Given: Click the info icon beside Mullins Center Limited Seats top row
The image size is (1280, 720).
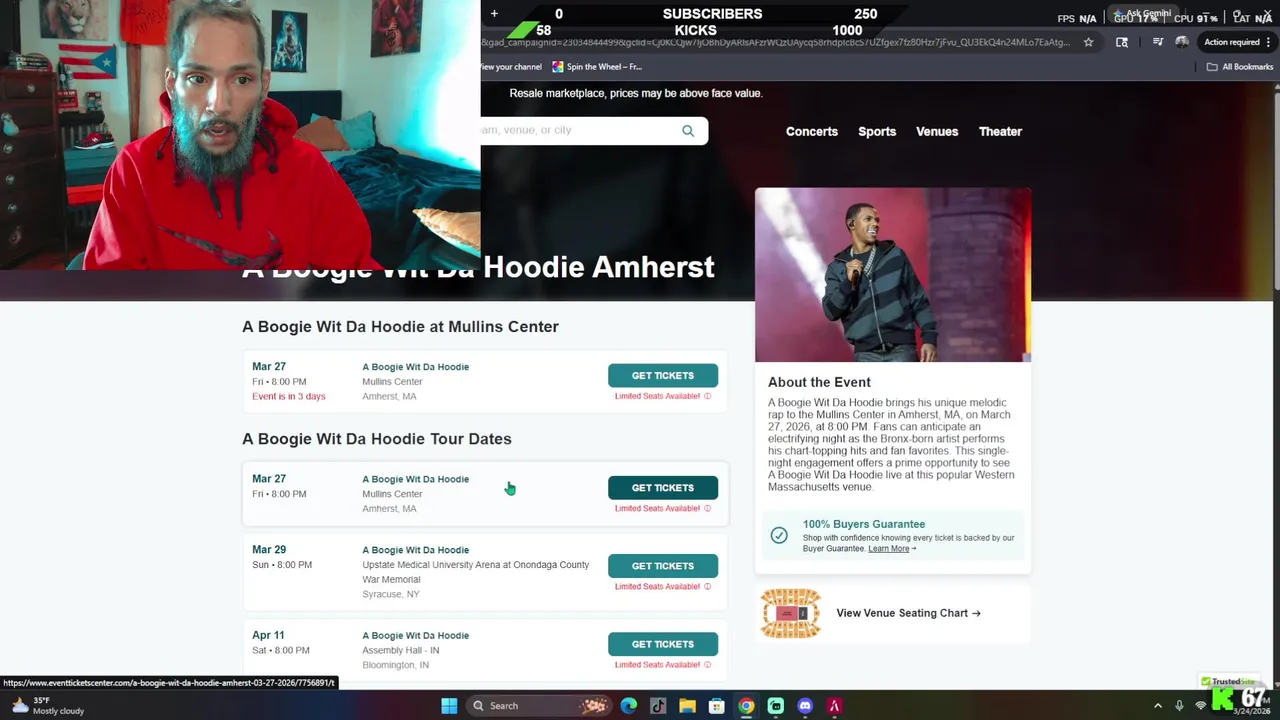Looking at the screenshot, I should (x=707, y=396).
